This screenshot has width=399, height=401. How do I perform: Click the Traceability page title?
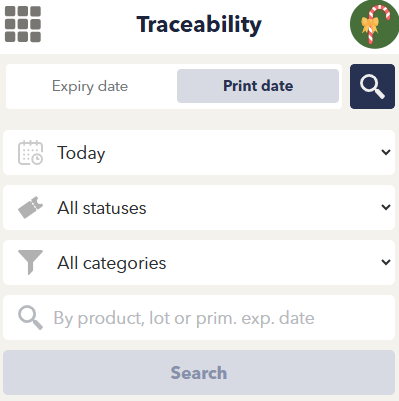tap(199, 24)
